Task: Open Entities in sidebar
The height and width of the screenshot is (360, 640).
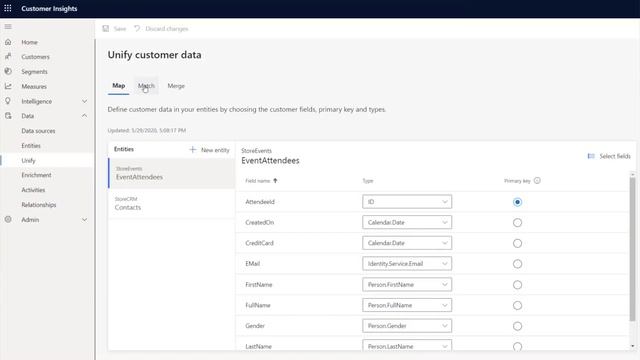Action: click(x=31, y=146)
